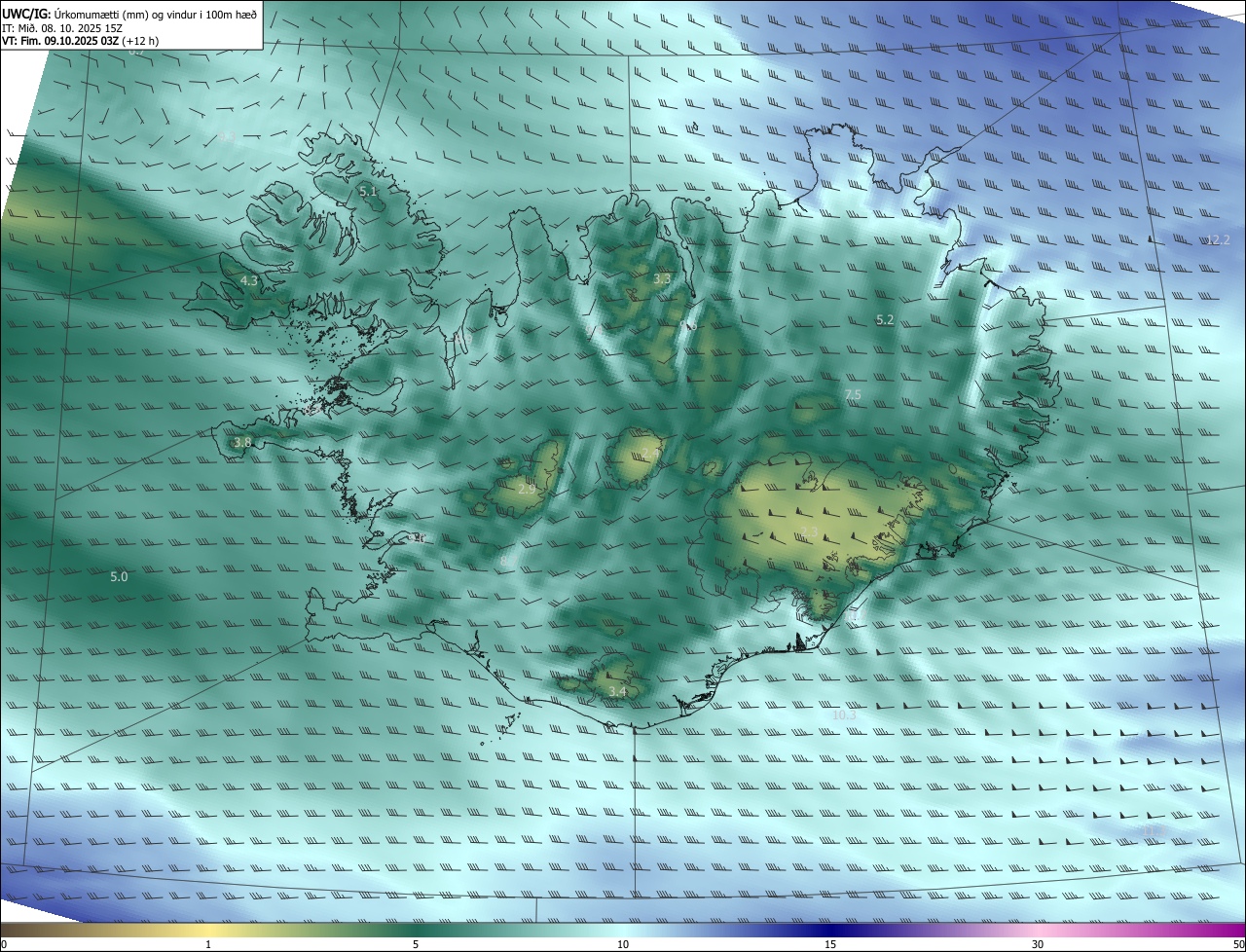Click the 3.8 value on Snæfellsnes
This screenshot has height=952, width=1246.
[x=242, y=443]
